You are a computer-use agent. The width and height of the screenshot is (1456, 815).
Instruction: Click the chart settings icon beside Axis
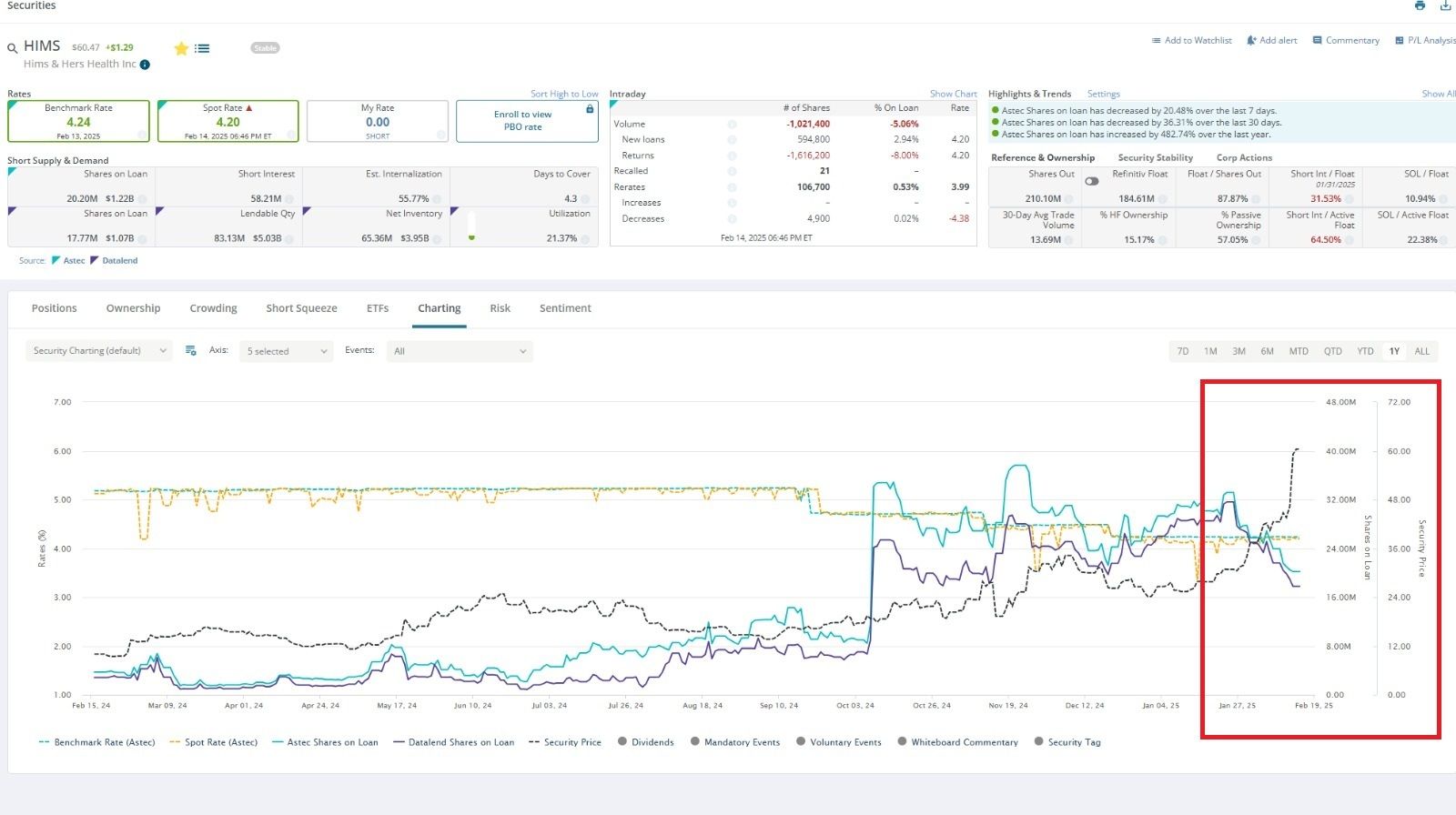[191, 350]
